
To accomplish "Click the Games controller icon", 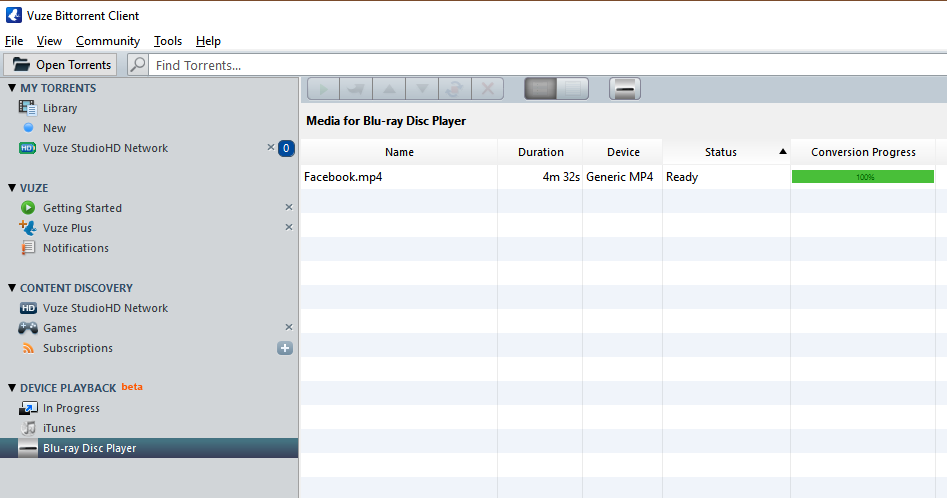I will tap(28, 328).
